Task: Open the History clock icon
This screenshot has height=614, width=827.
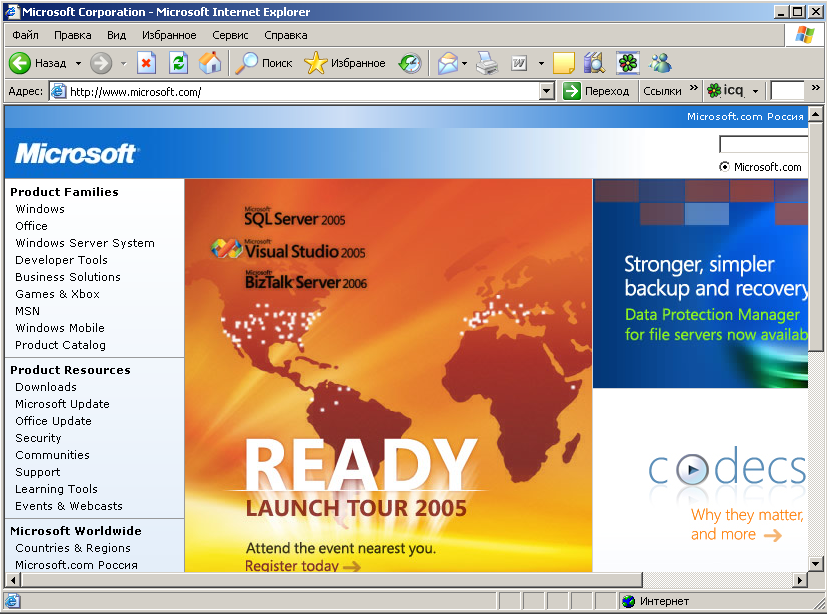Action: pos(410,63)
